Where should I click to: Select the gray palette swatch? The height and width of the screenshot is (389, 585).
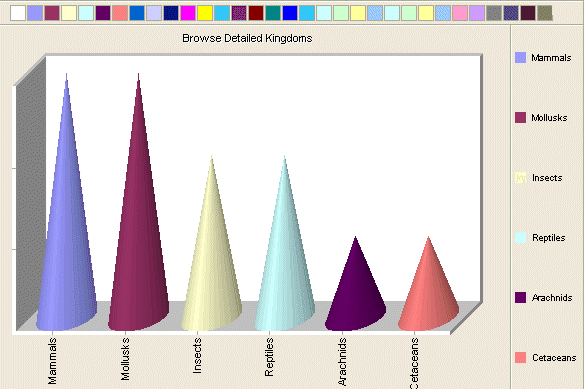494,13
